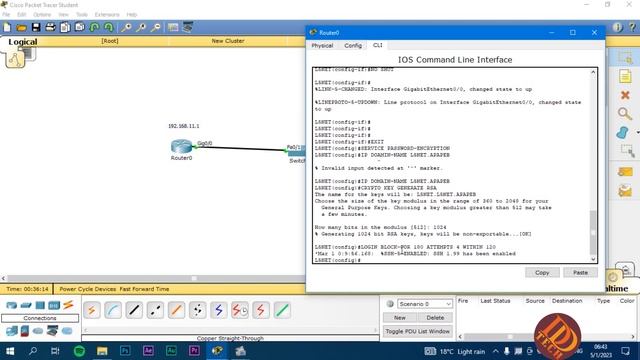640x360 pixels.
Task: Open the Edit menu
Action: click(x=21, y=14)
